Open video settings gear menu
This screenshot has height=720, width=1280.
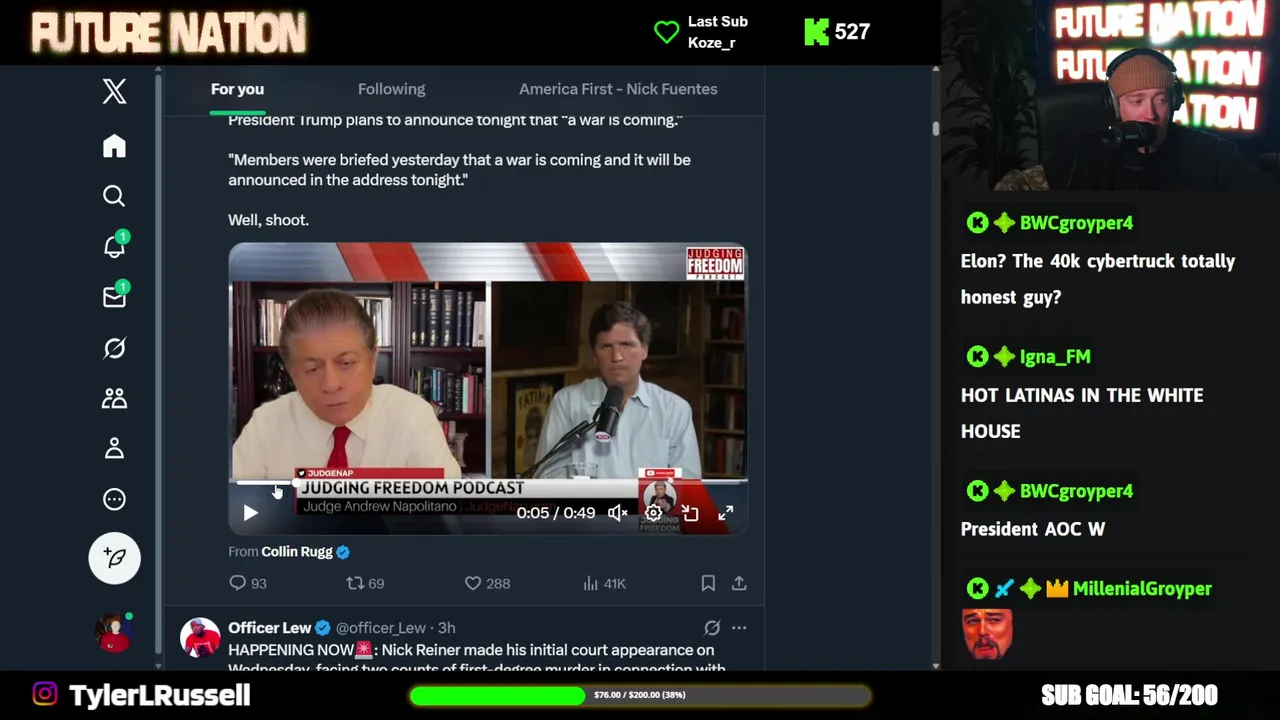point(653,513)
